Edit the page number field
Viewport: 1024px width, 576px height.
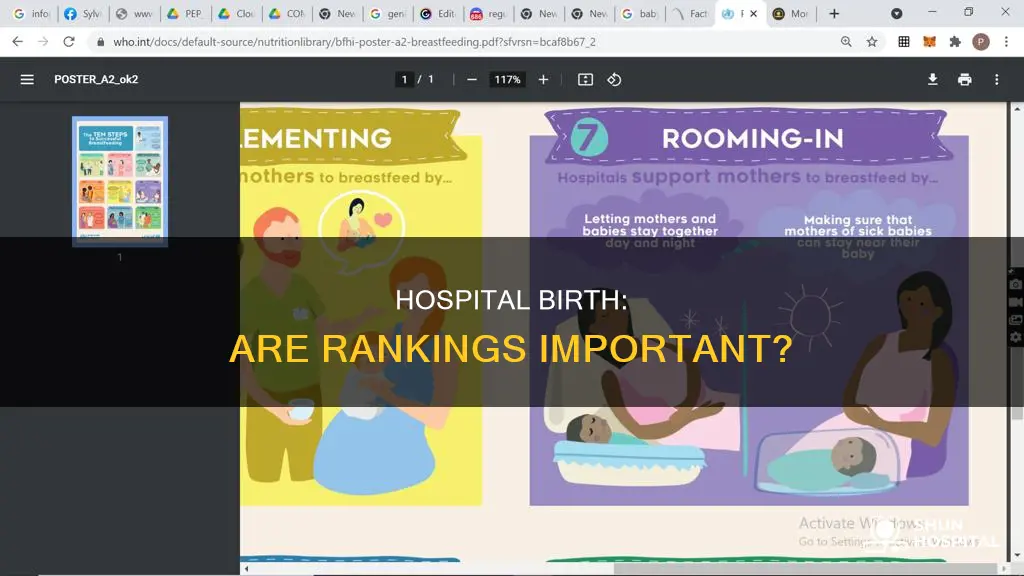point(404,80)
